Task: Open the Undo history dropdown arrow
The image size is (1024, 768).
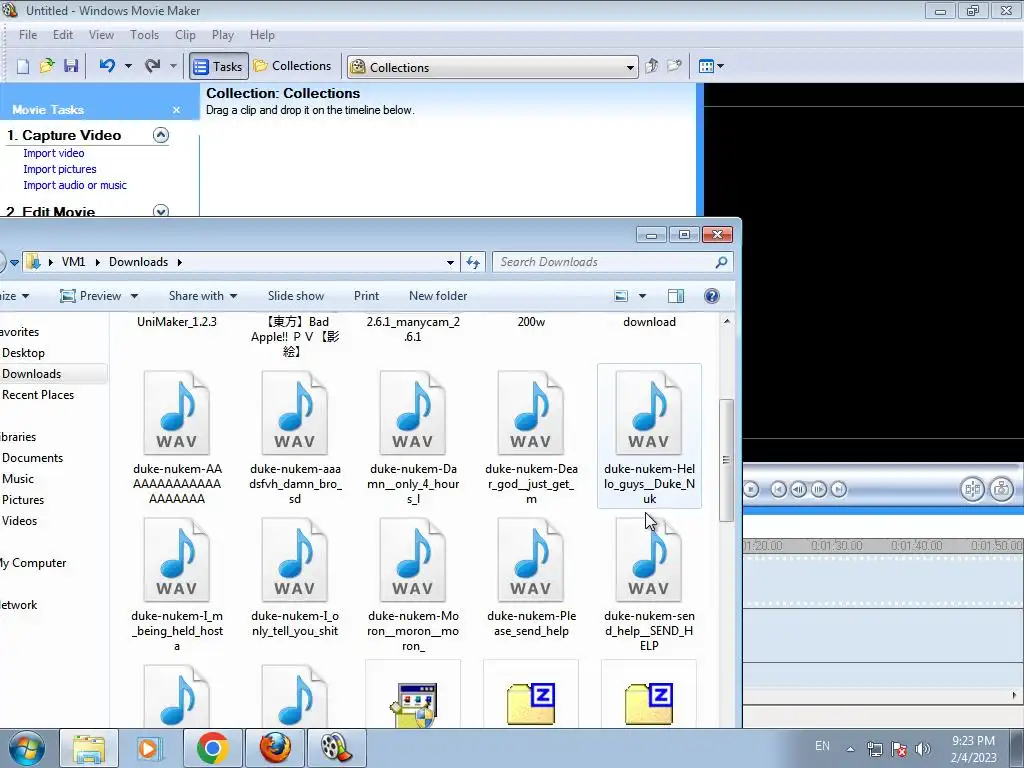Action: 128,66
